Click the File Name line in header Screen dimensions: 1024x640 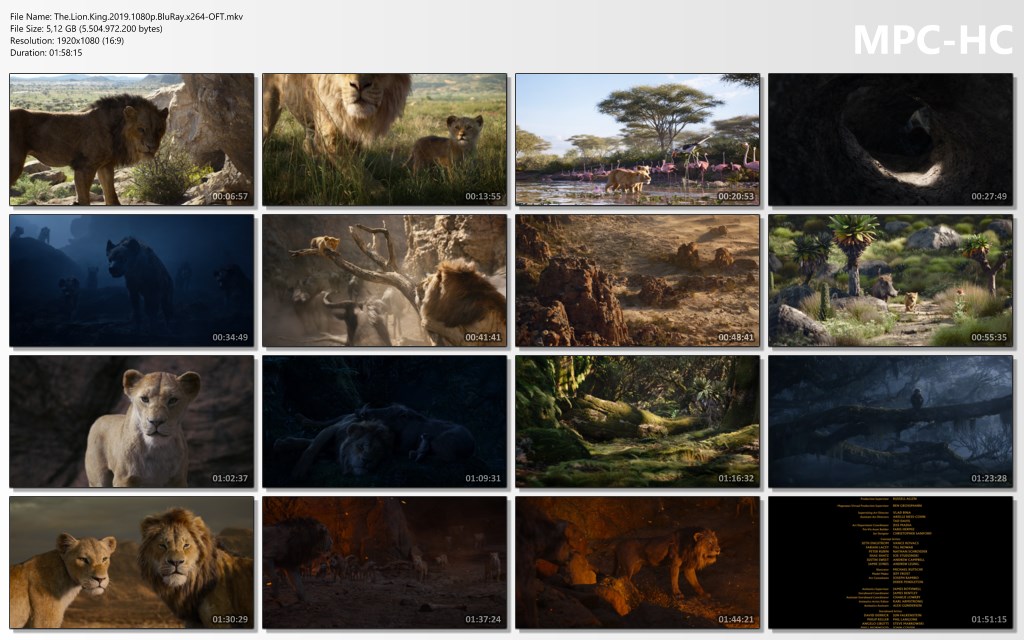coord(126,17)
